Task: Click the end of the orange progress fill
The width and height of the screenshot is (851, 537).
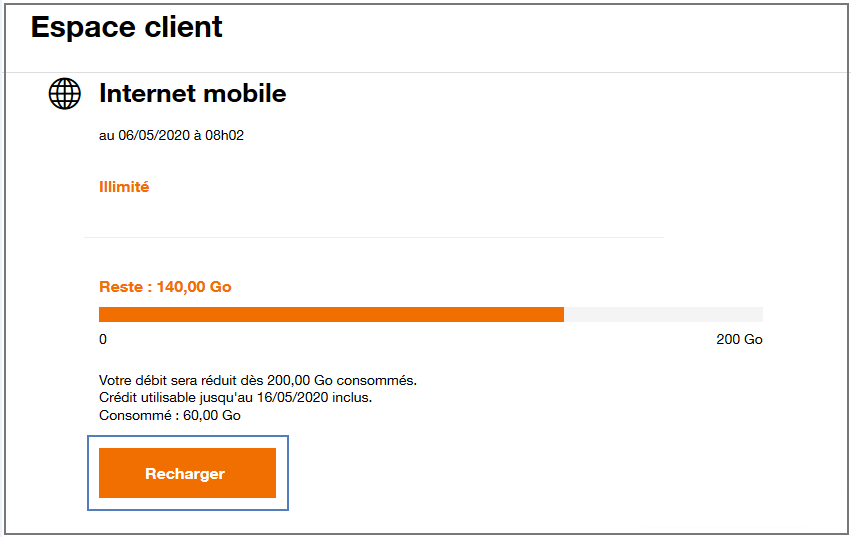Action: click(562, 314)
